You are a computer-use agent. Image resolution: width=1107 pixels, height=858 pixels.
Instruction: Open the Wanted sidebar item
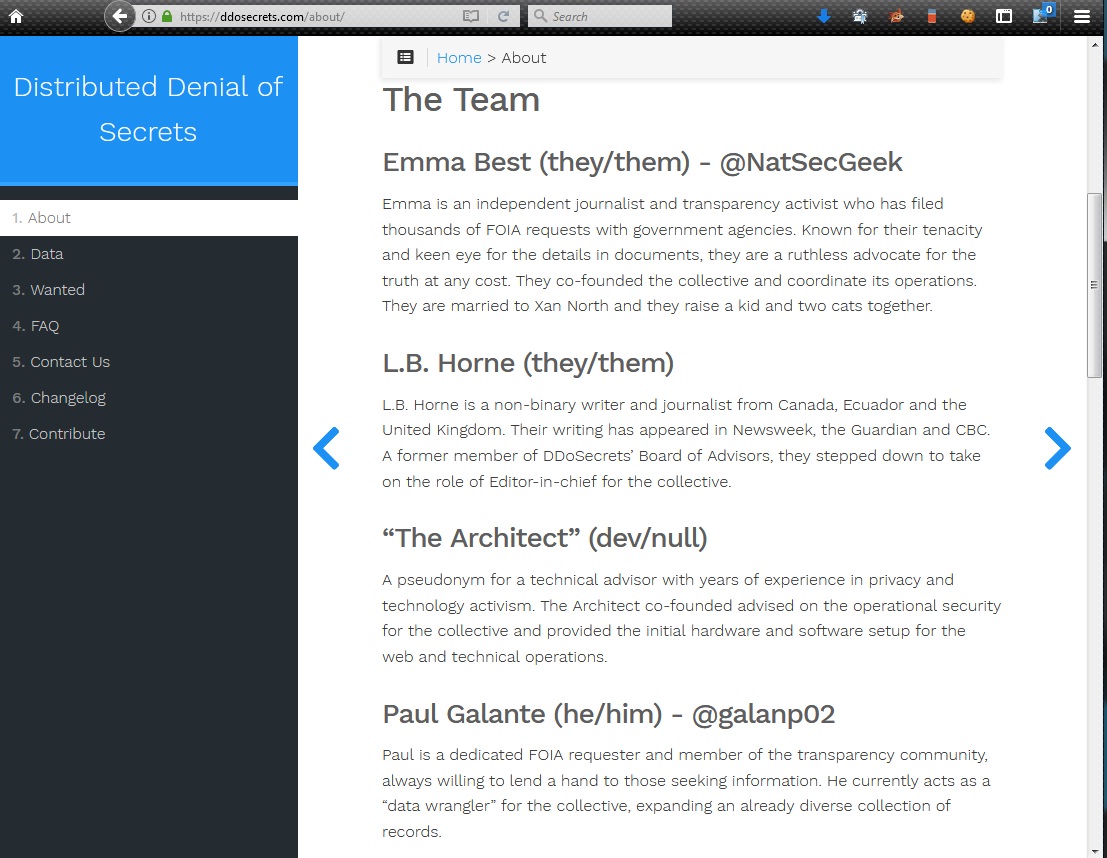57,290
